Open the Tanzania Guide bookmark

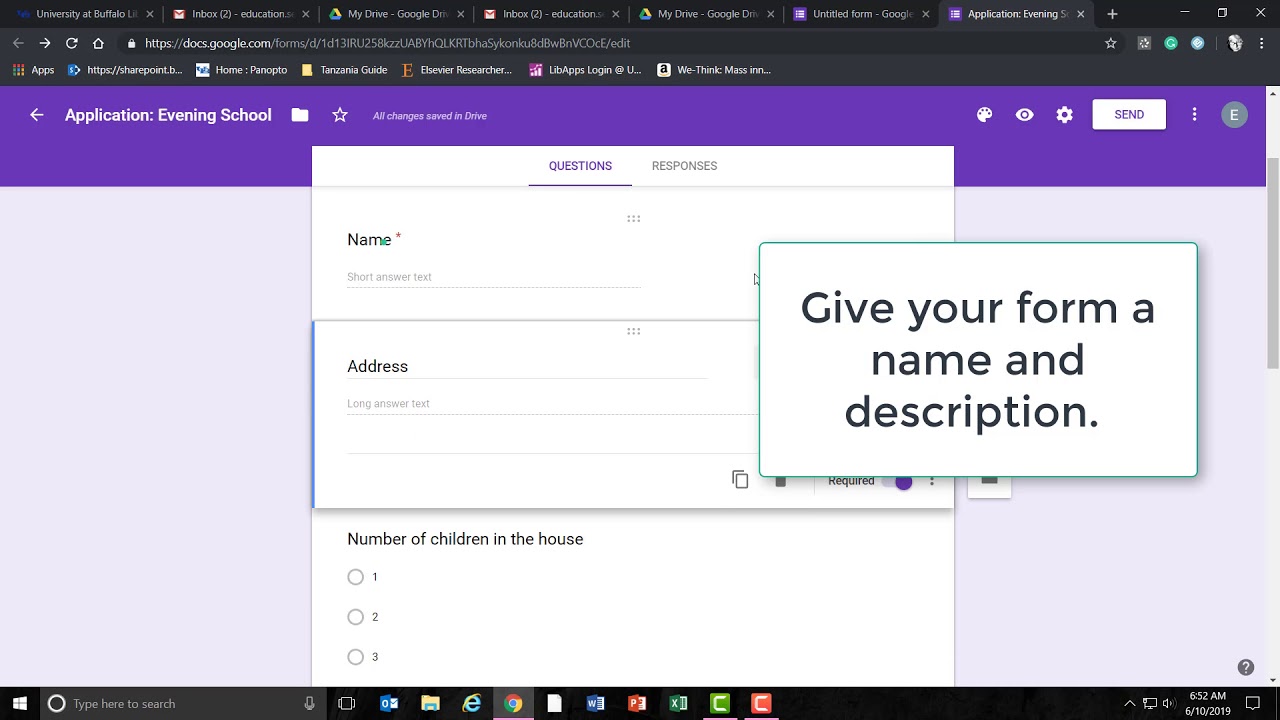pos(344,70)
